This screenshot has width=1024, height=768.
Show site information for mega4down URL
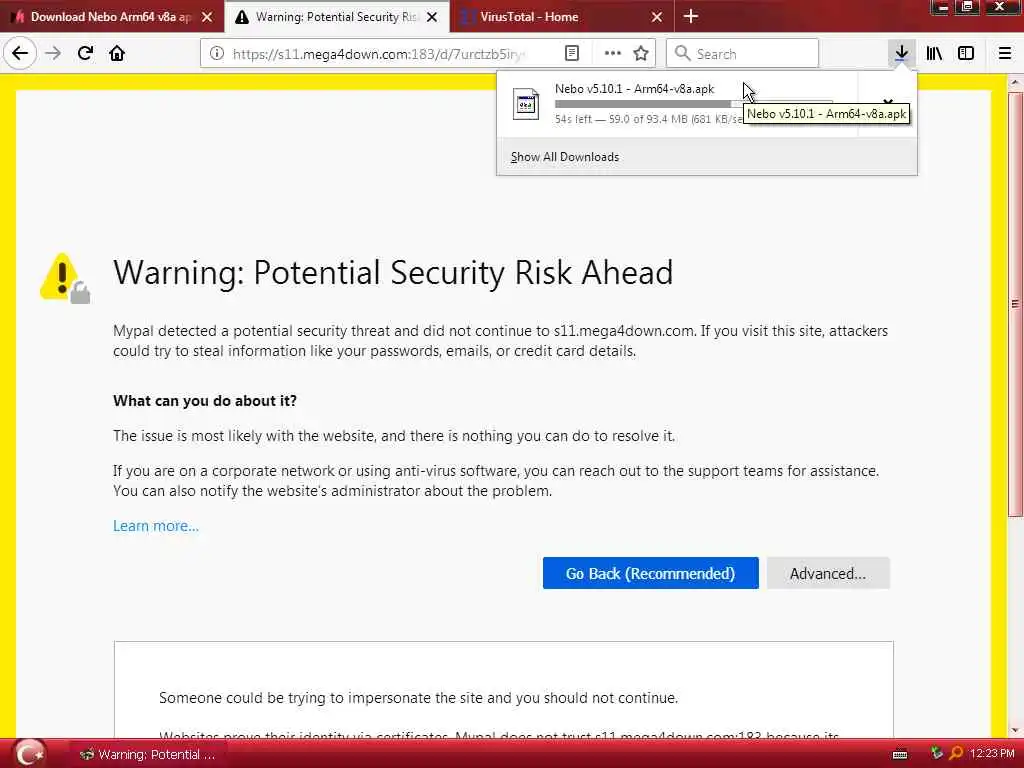pyautogui.click(x=217, y=54)
